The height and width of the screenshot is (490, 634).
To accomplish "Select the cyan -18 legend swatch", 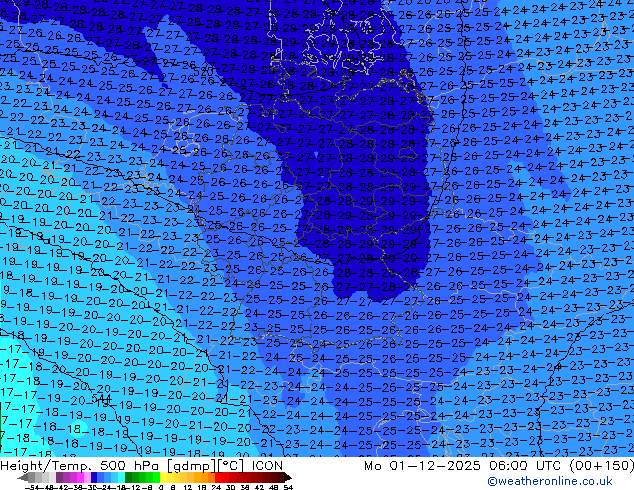I will (122, 477).
